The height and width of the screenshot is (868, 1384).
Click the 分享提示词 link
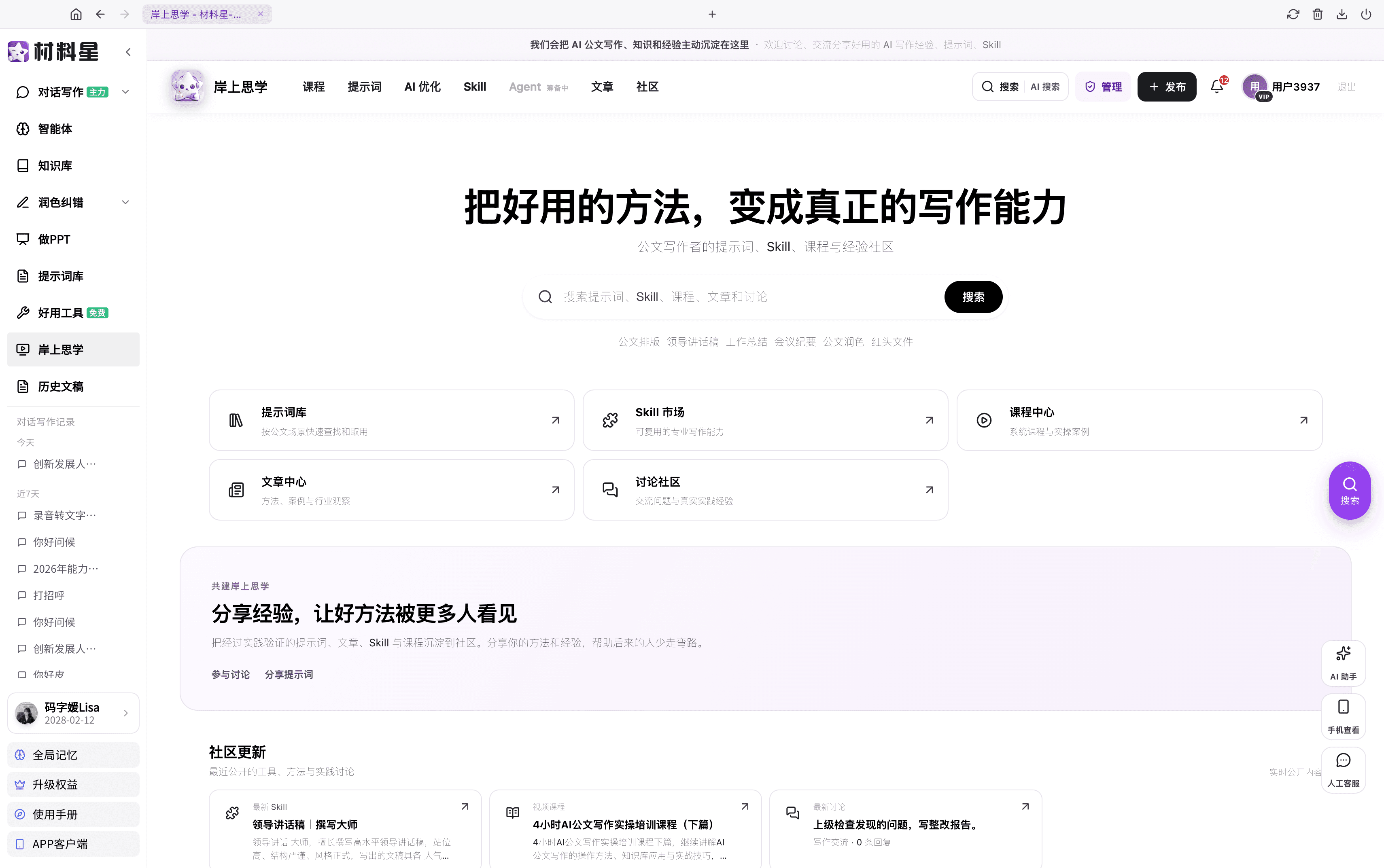pyautogui.click(x=288, y=675)
